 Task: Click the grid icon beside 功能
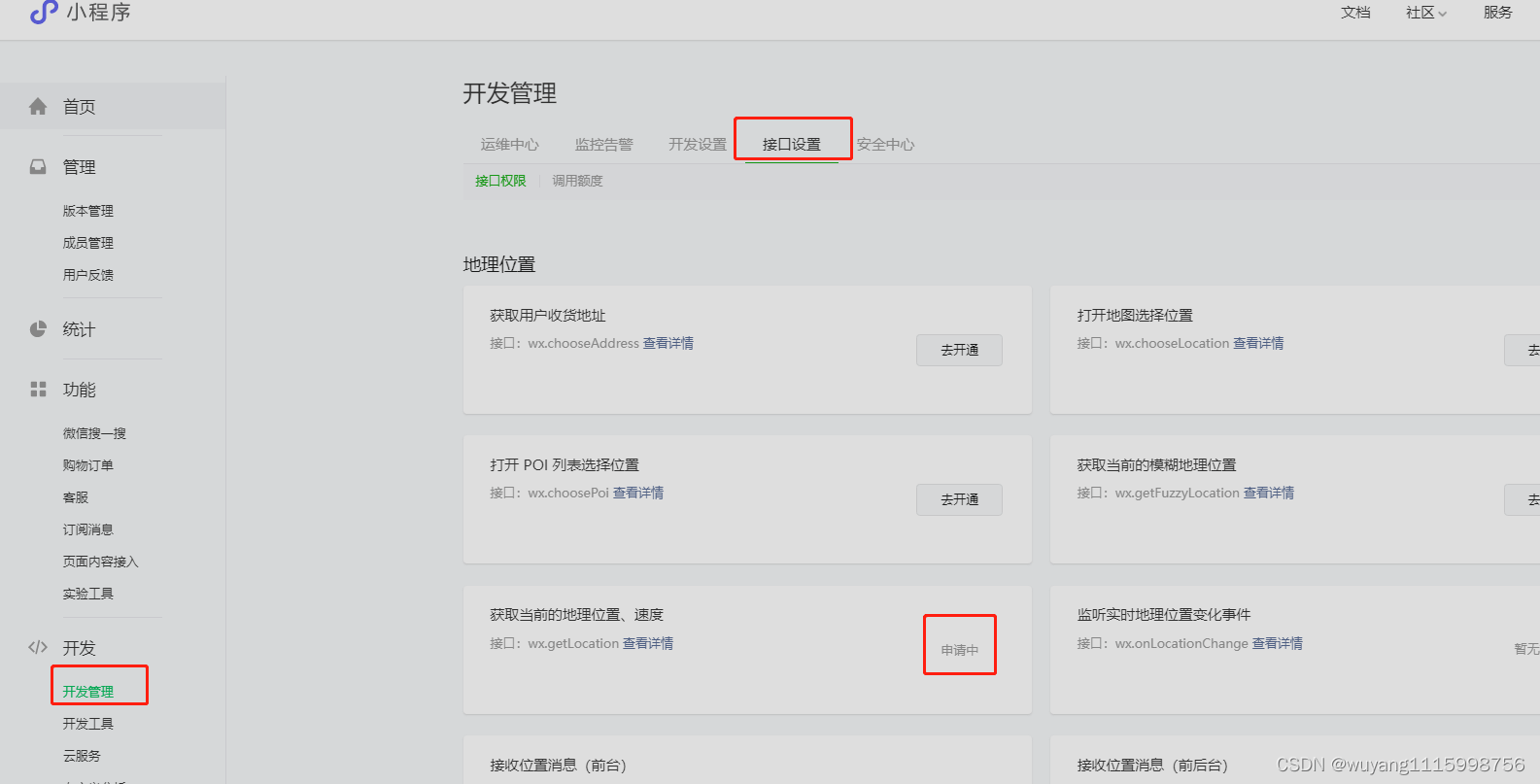[x=38, y=390]
